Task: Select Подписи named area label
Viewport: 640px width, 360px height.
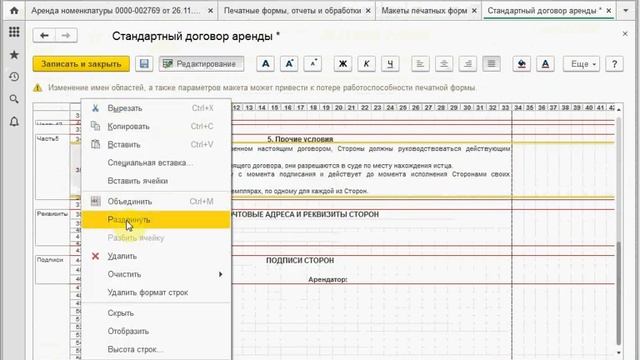Action: click(x=50, y=260)
